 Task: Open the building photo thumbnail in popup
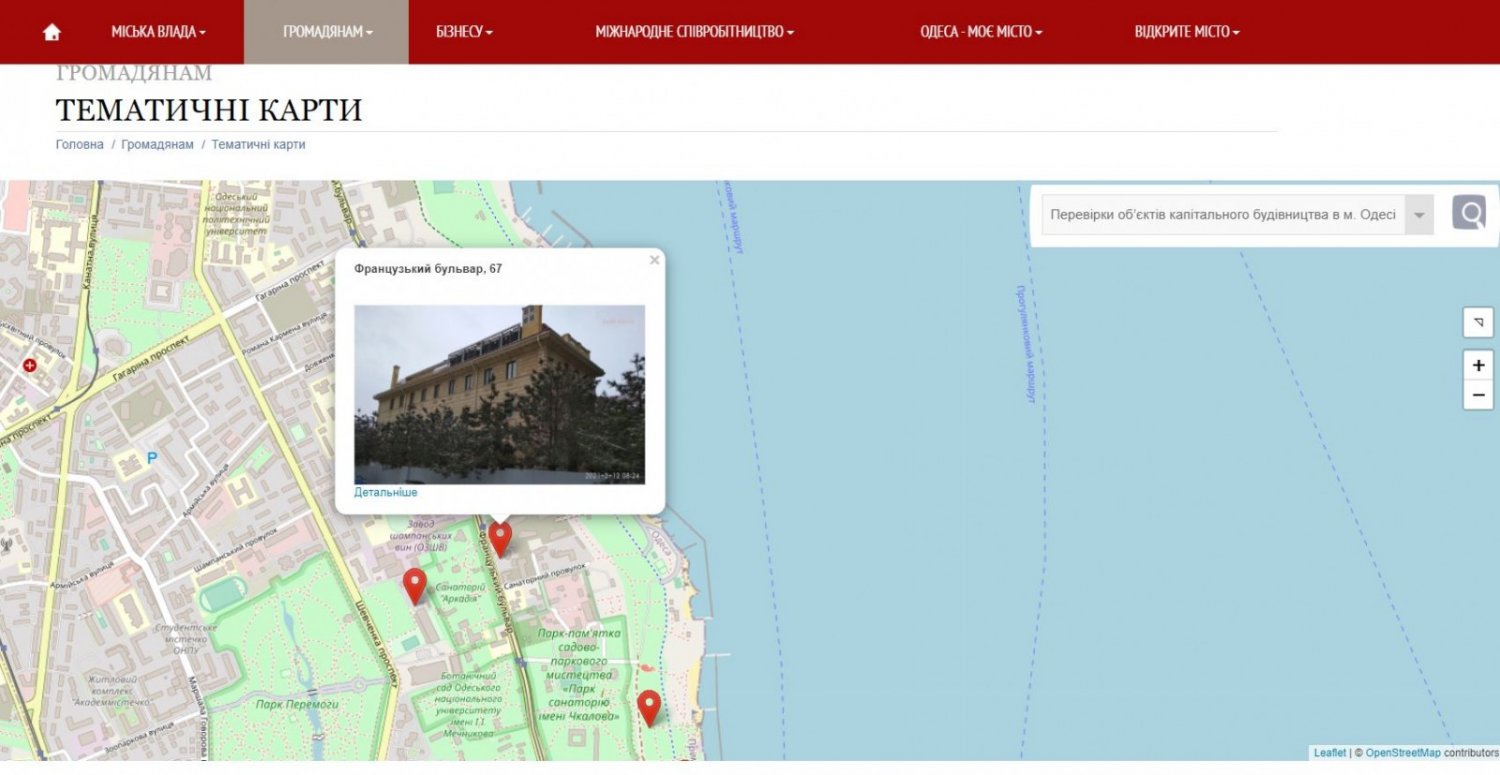point(499,395)
